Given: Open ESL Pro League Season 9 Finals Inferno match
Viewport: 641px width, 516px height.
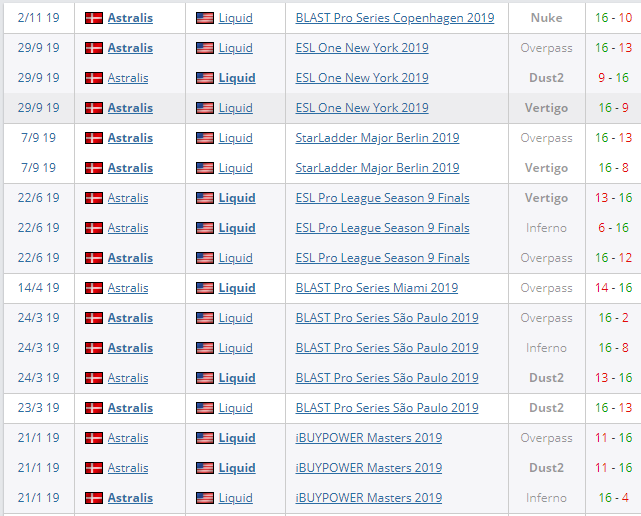Looking at the screenshot, I should [x=382, y=228].
